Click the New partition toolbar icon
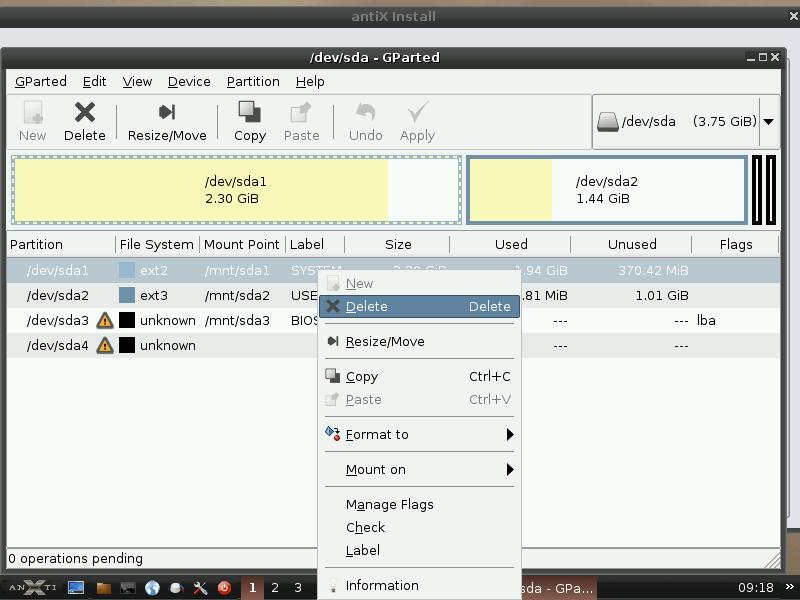This screenshot has width=800, height=600. [x=33, y=112]
